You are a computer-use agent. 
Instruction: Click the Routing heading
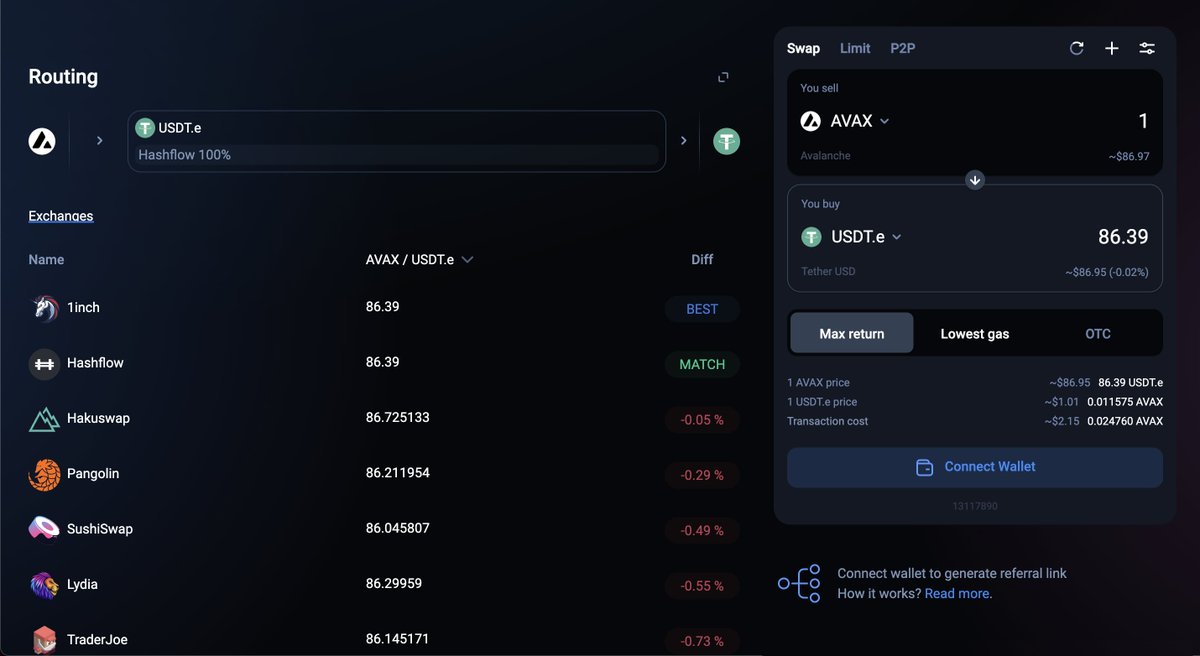63,77
